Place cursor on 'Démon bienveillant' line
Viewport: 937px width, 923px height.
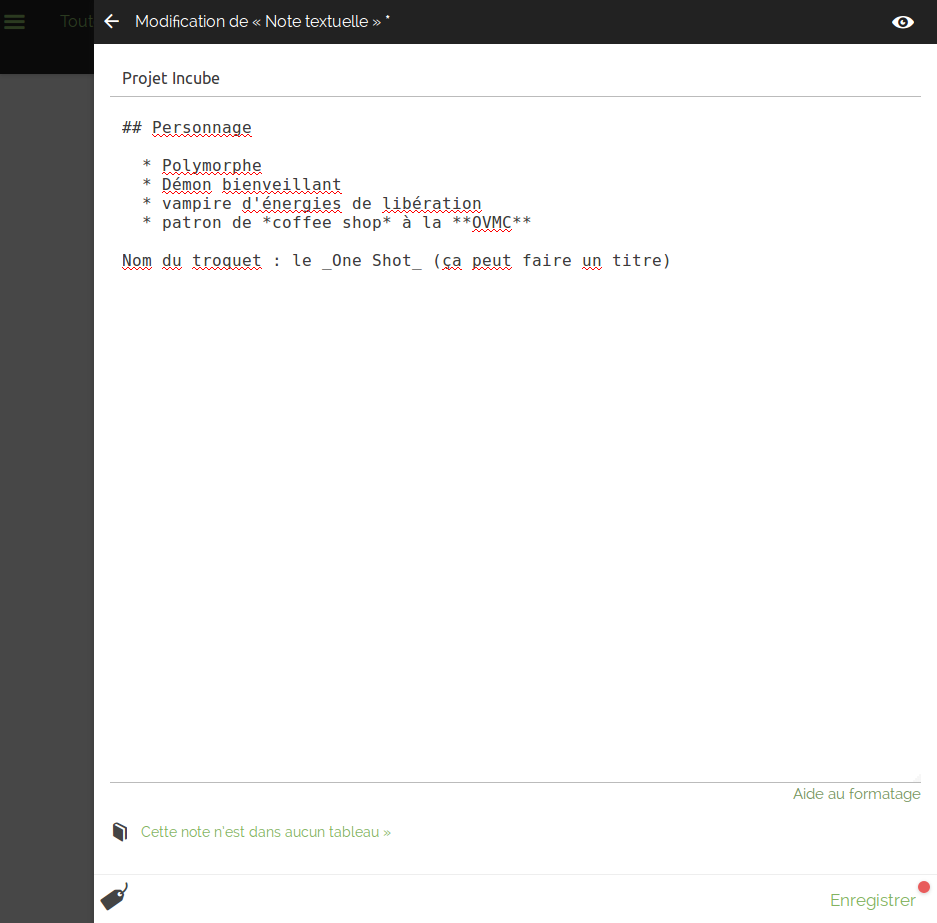[252, 185]
